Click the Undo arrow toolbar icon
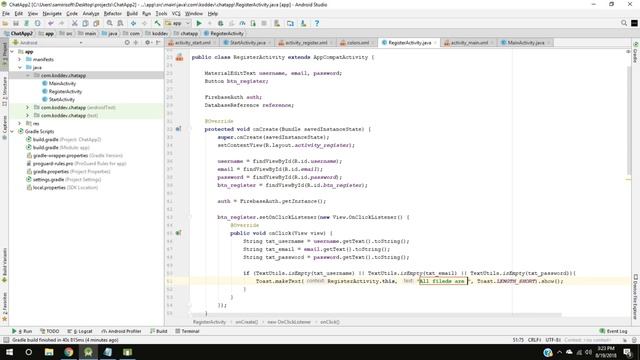Screen dimensions: 640x360 51,23
